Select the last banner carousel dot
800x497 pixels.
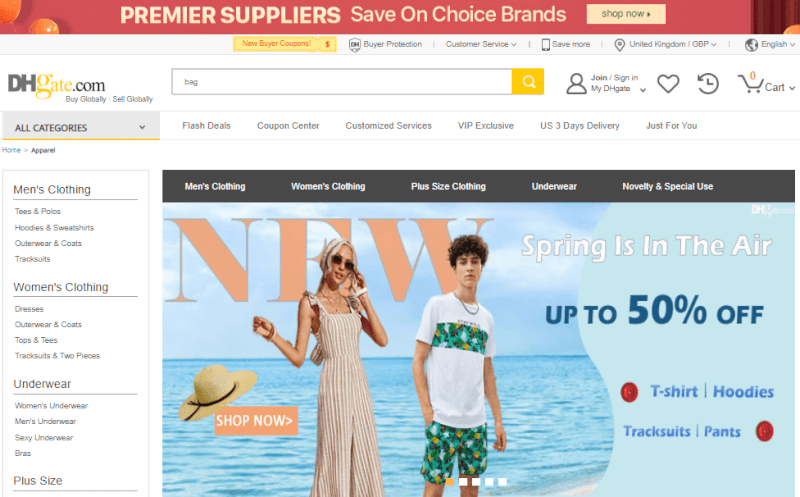[x=503, y=481]
